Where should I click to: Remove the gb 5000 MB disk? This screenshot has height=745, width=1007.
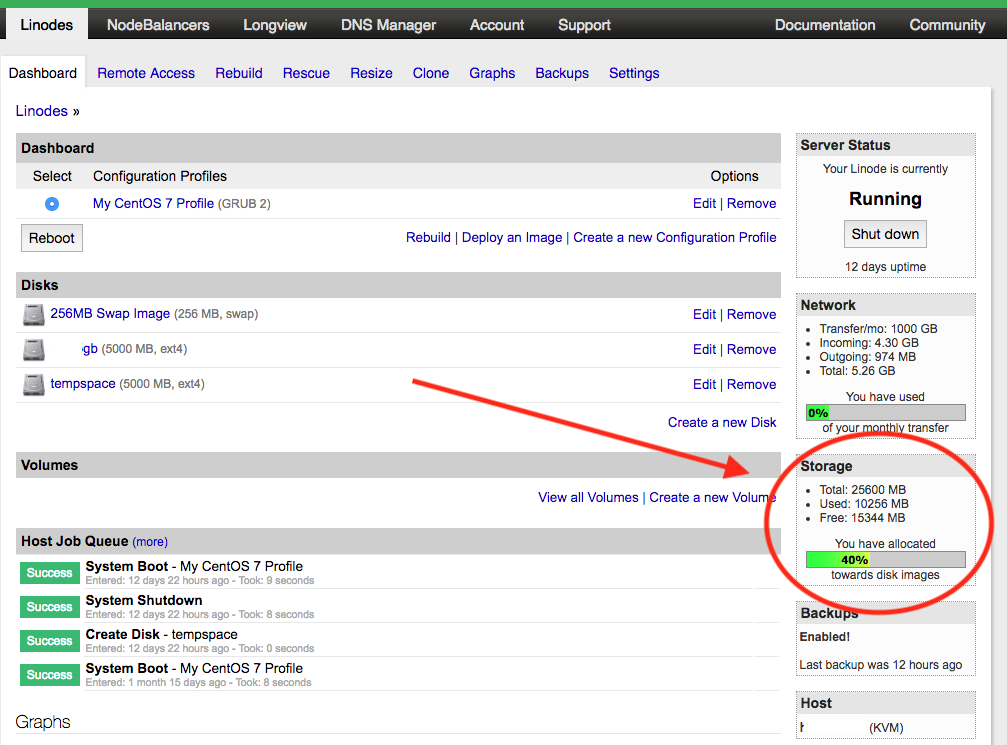click(x=751, y=349)
